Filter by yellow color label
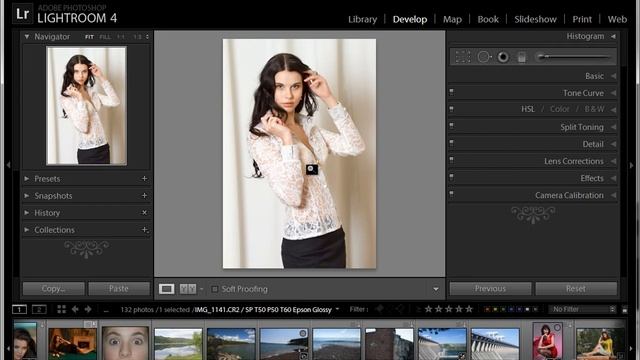 point(495,309)
